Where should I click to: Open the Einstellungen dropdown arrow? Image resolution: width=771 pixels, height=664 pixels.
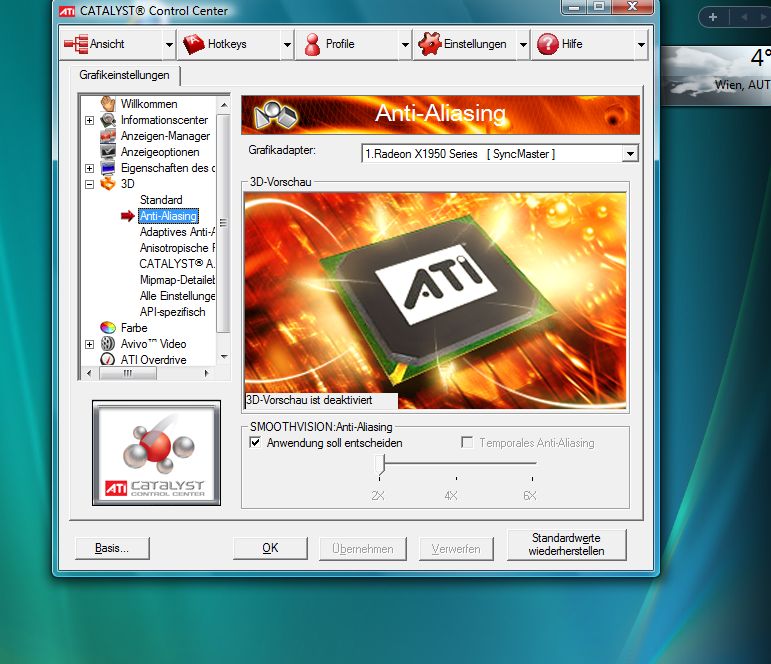tap(523, 44)
